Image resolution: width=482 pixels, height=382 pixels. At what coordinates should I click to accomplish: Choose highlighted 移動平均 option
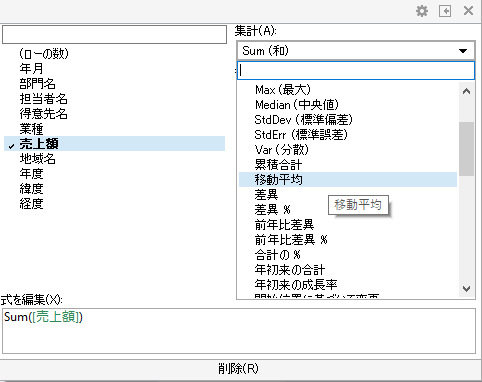[348, 180]
